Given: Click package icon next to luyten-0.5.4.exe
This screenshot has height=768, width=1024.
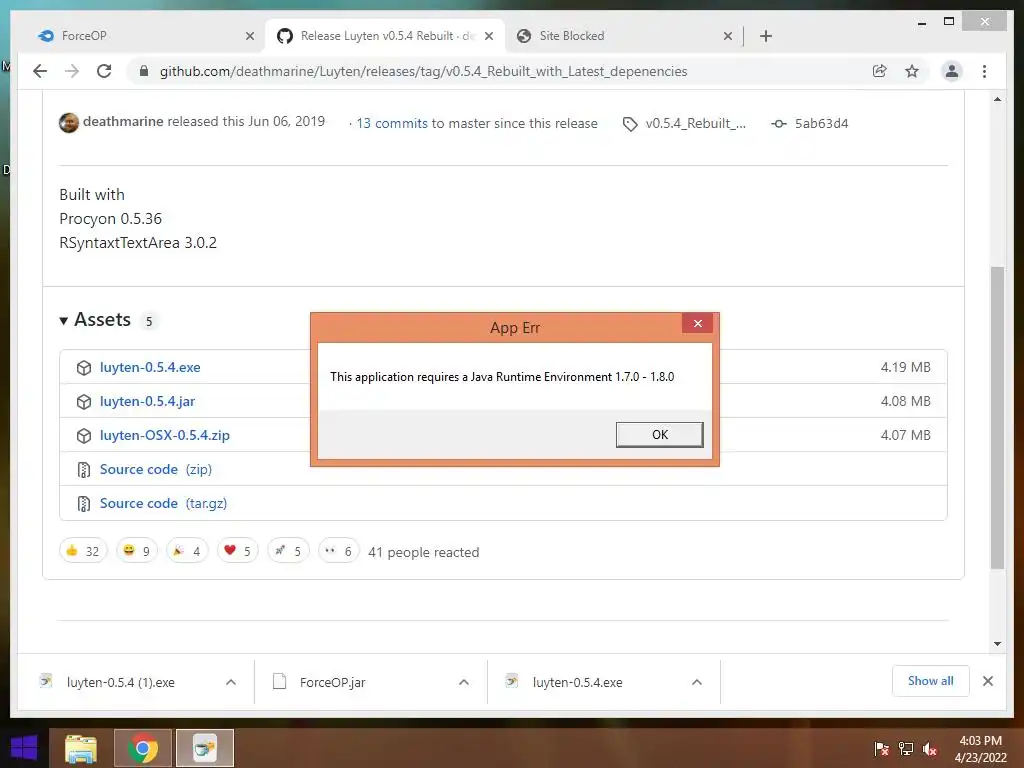Looking at the screenshot, I should tap(84, 368).
